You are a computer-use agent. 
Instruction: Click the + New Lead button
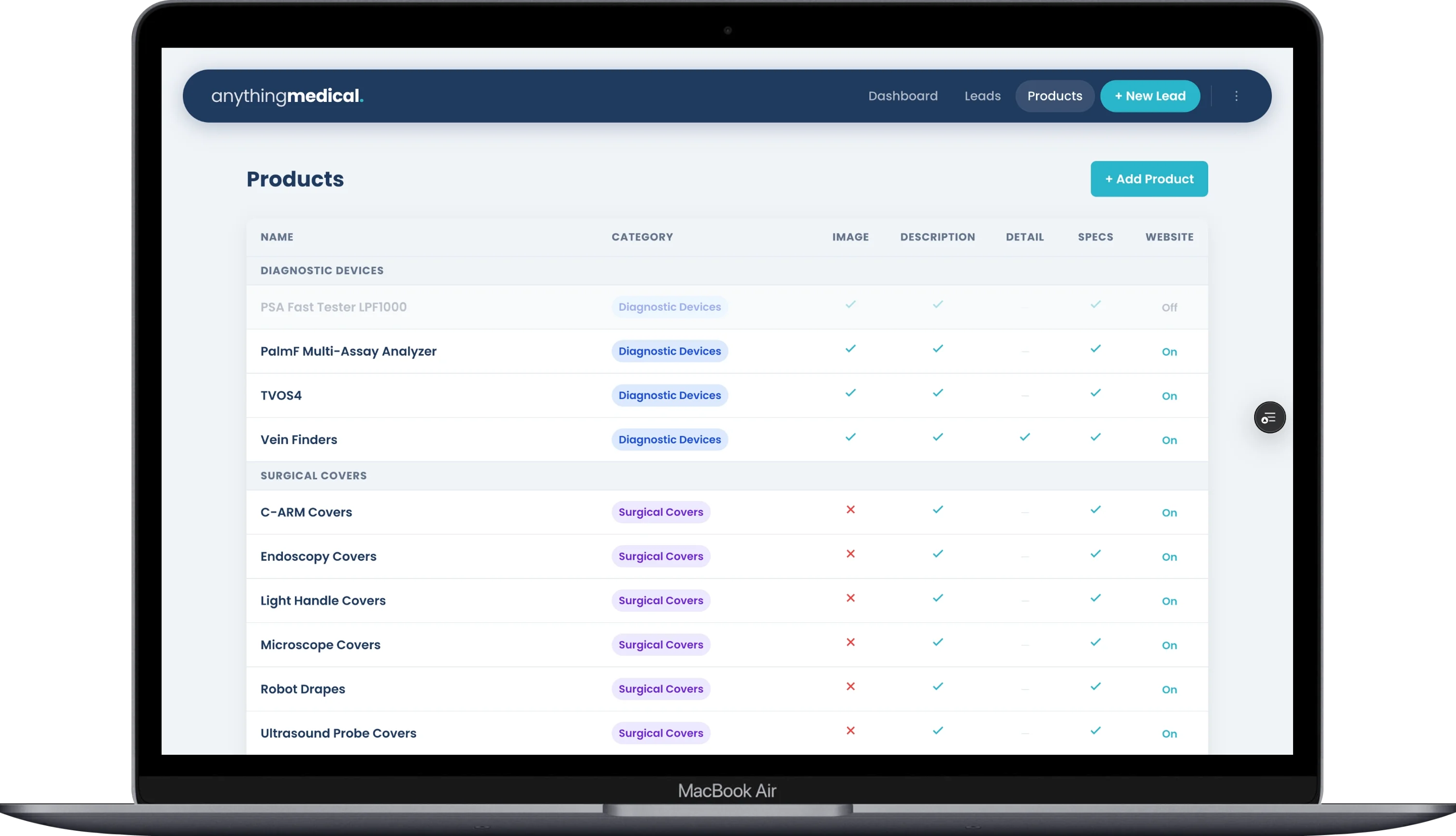coord(1150,96)
